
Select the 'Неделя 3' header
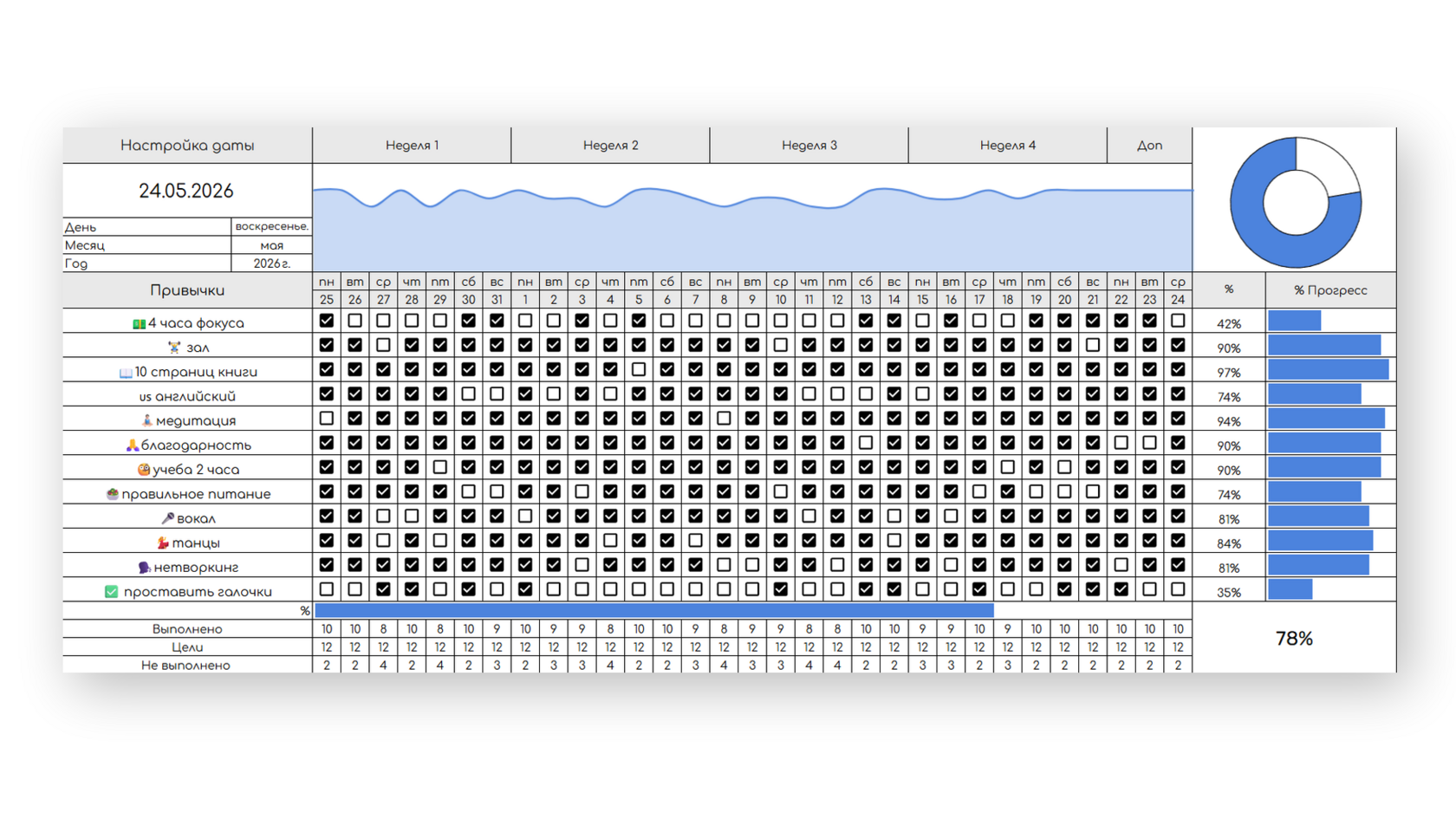click(809, 146)
